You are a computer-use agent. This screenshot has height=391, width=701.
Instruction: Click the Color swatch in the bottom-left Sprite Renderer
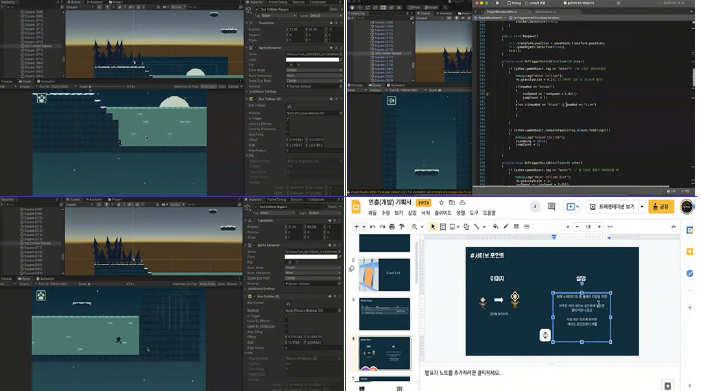pyautogui.click(x=312, y=256)
